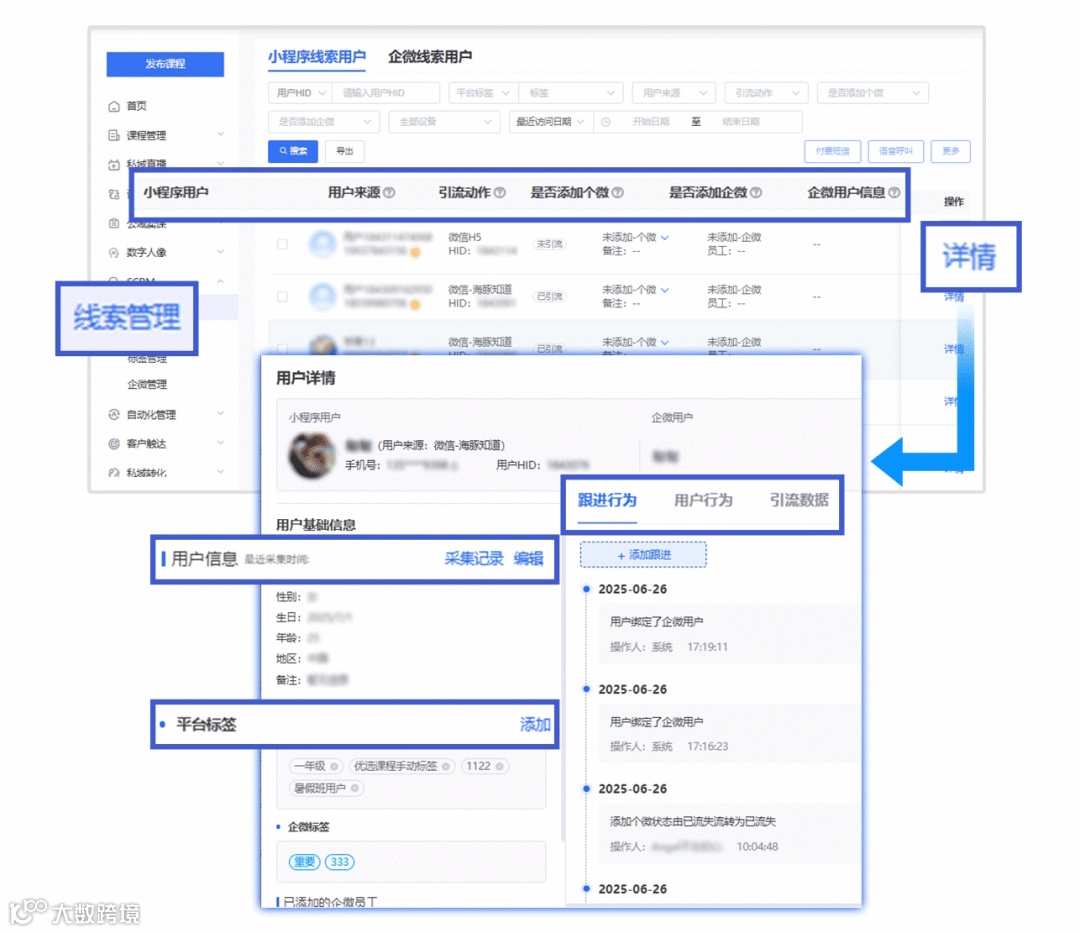The image size is (1080, 933).
Task: Click the magnifier icon on the 搜索 button
Action: 281,151
